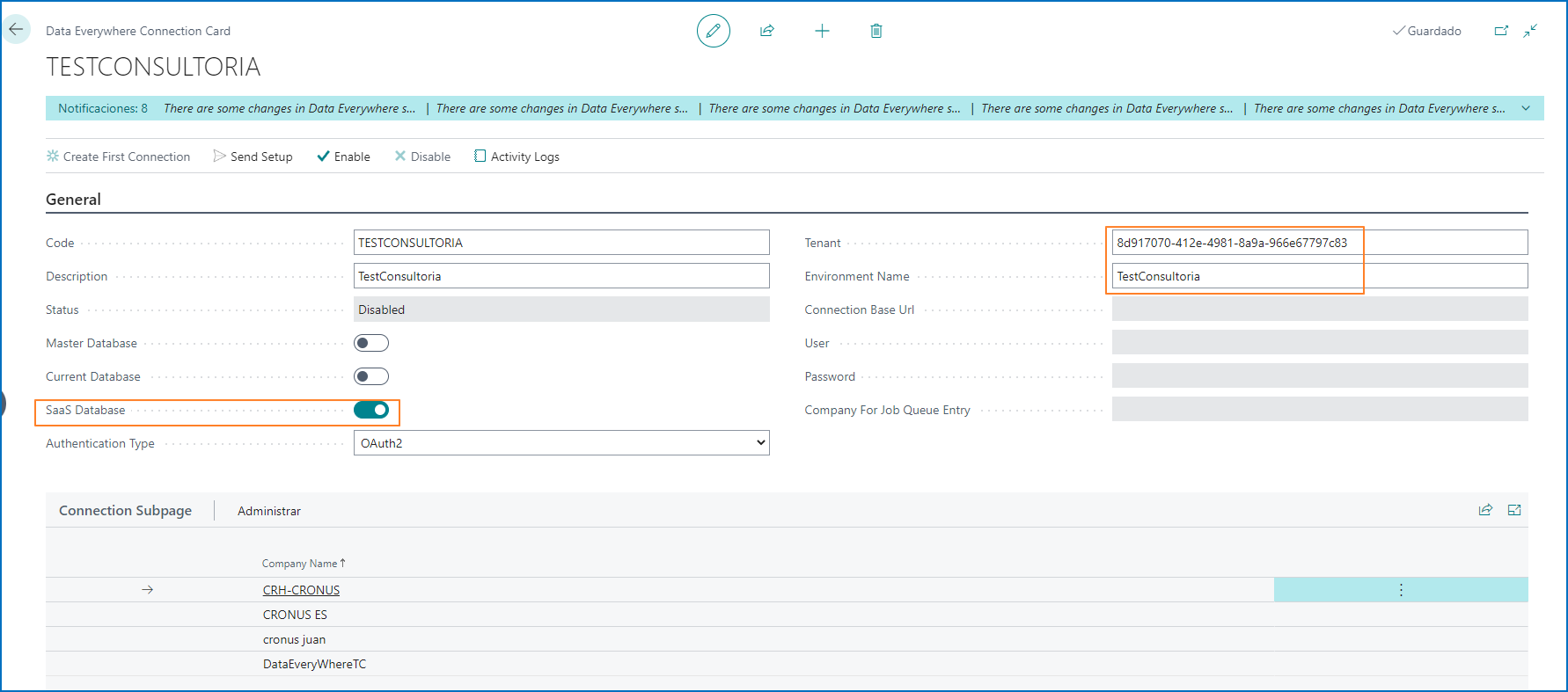The image size is (1568, 692).
Task: Open the first Data Everywhere notification
Action: [x=289, y=108]
